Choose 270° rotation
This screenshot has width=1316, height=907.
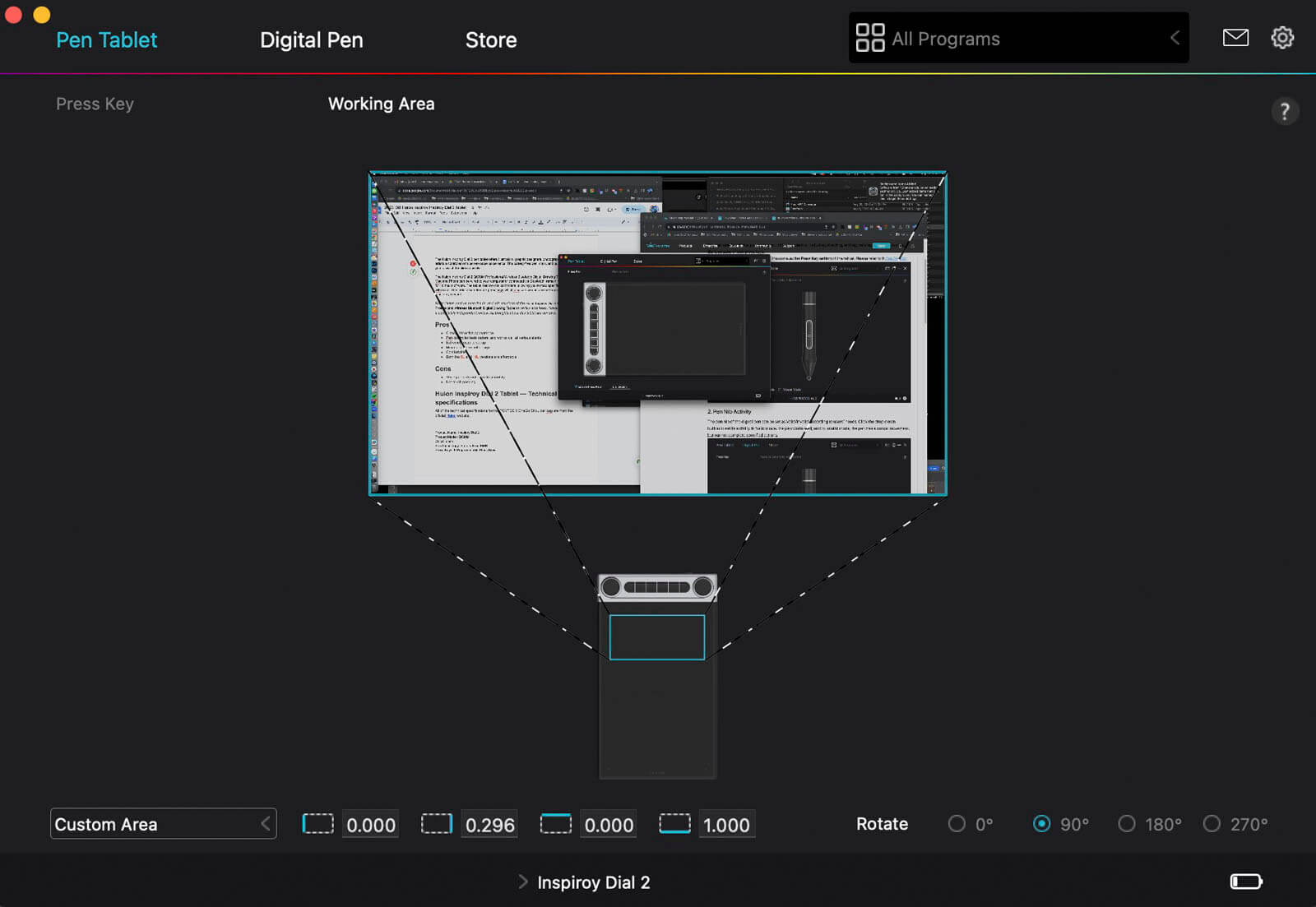tap(1212, 824)
